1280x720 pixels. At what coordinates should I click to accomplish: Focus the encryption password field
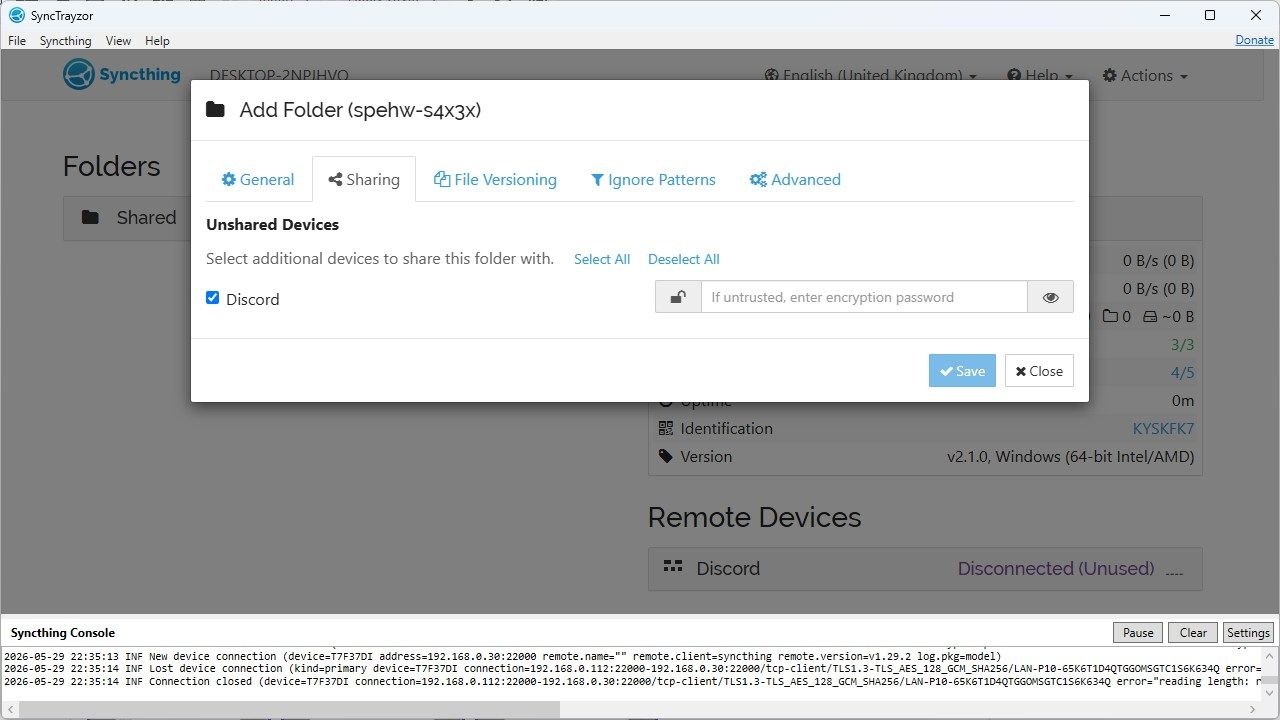[864, 297]
